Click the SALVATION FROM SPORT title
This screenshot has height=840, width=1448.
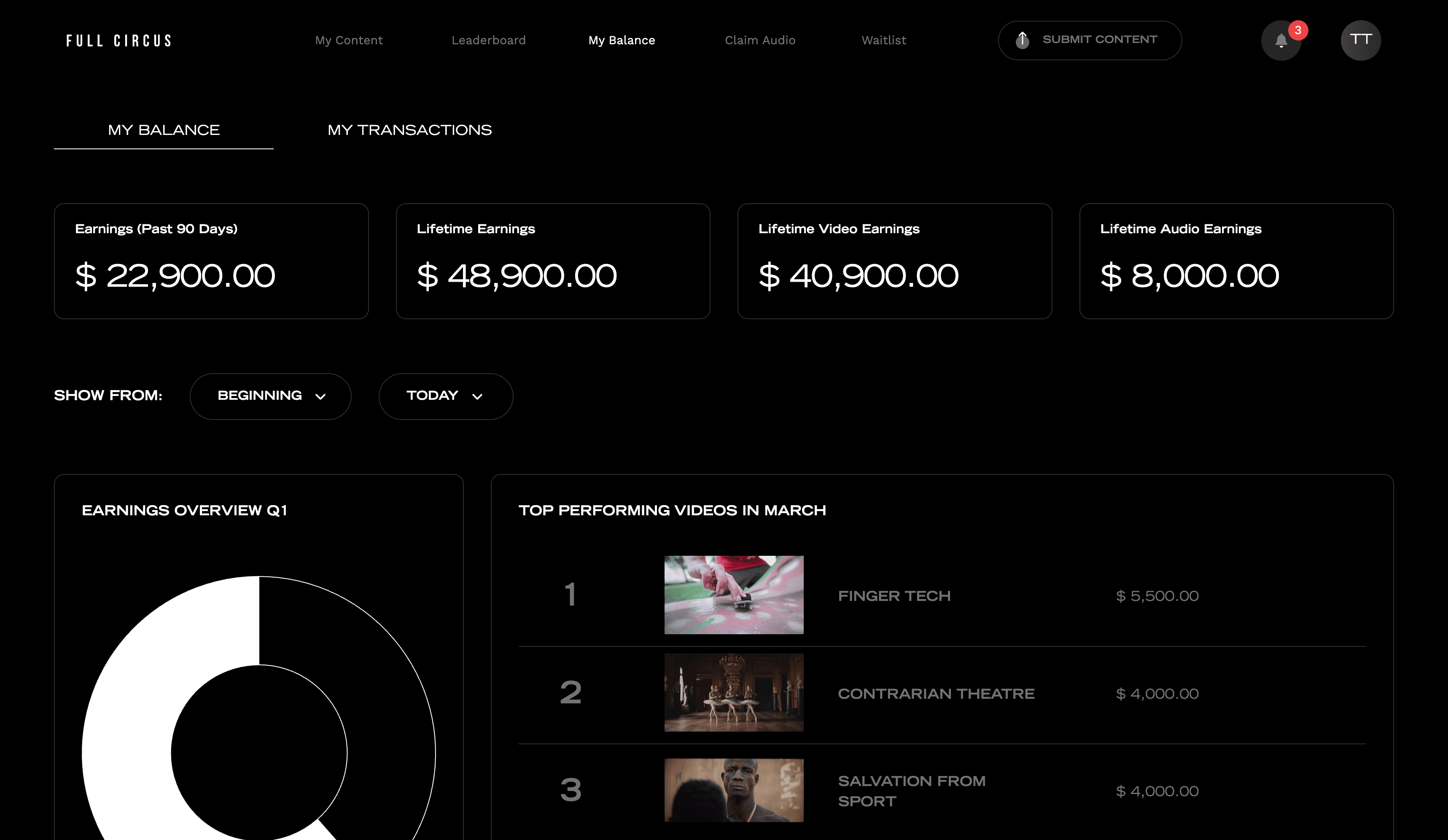912,791
